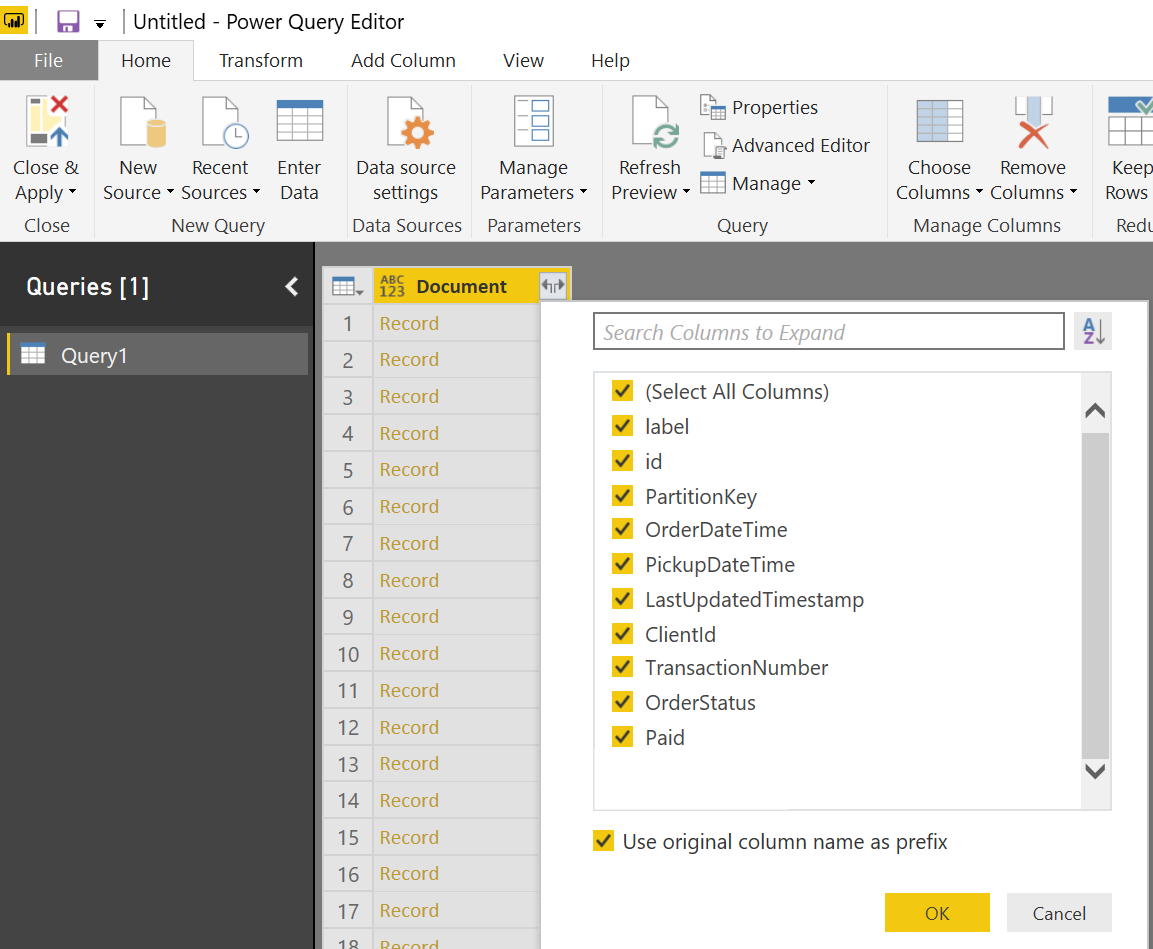Click the Remove Columns icon
This screenshot has height=949, width=1153.
(x=1033, y=121)
